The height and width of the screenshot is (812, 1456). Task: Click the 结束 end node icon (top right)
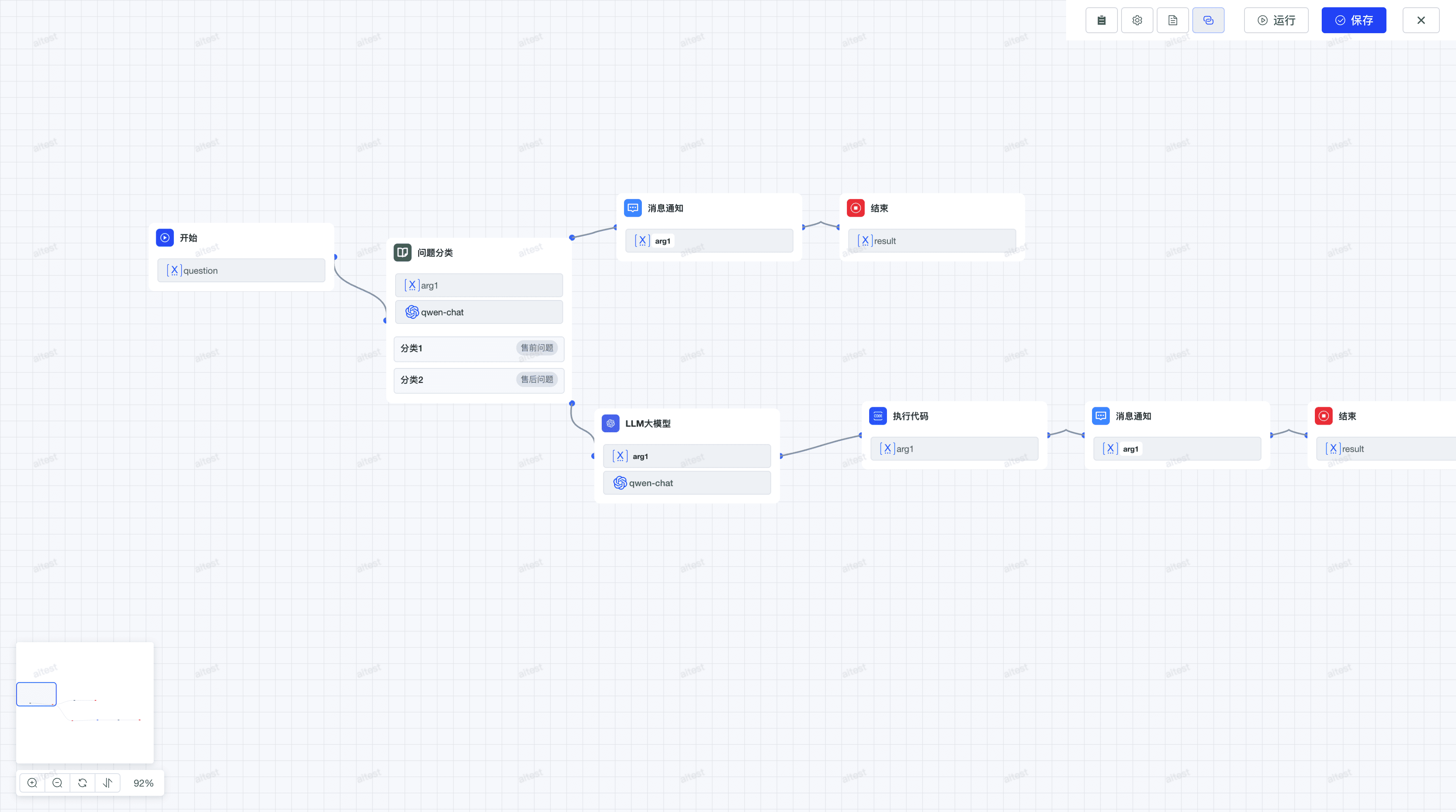pyautogui.click(x=855, y=208)
